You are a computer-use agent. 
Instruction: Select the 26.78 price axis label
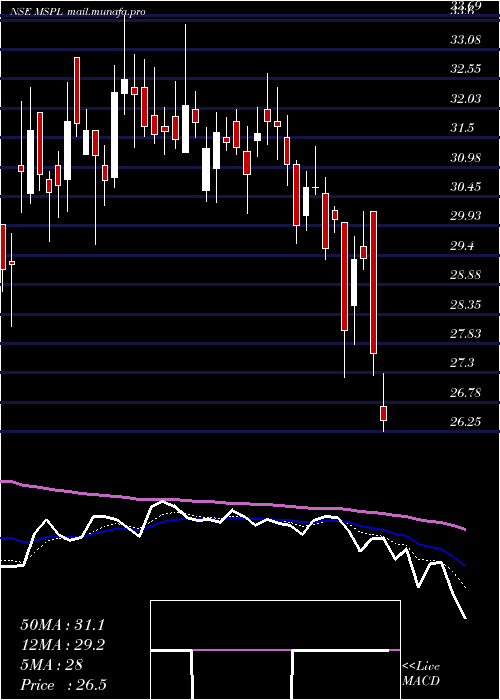(x=466, y=393)
